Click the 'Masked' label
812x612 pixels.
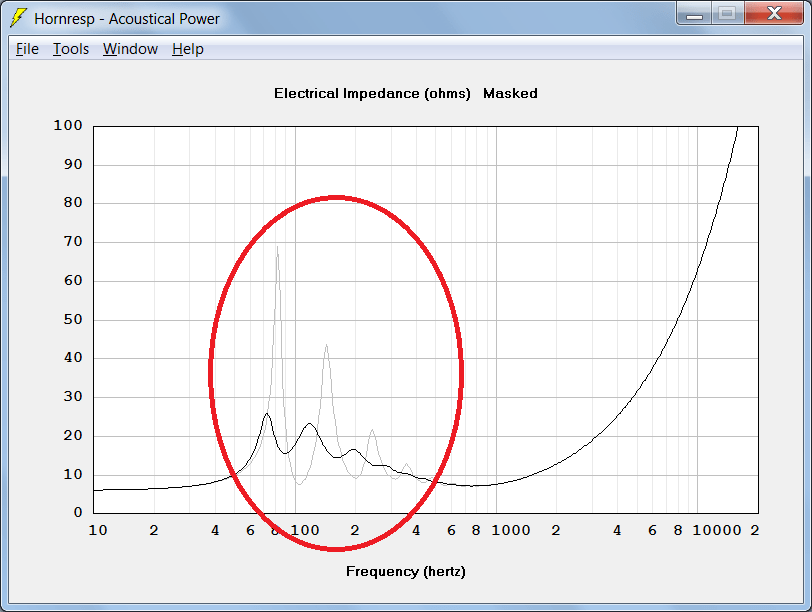point(510,94)
